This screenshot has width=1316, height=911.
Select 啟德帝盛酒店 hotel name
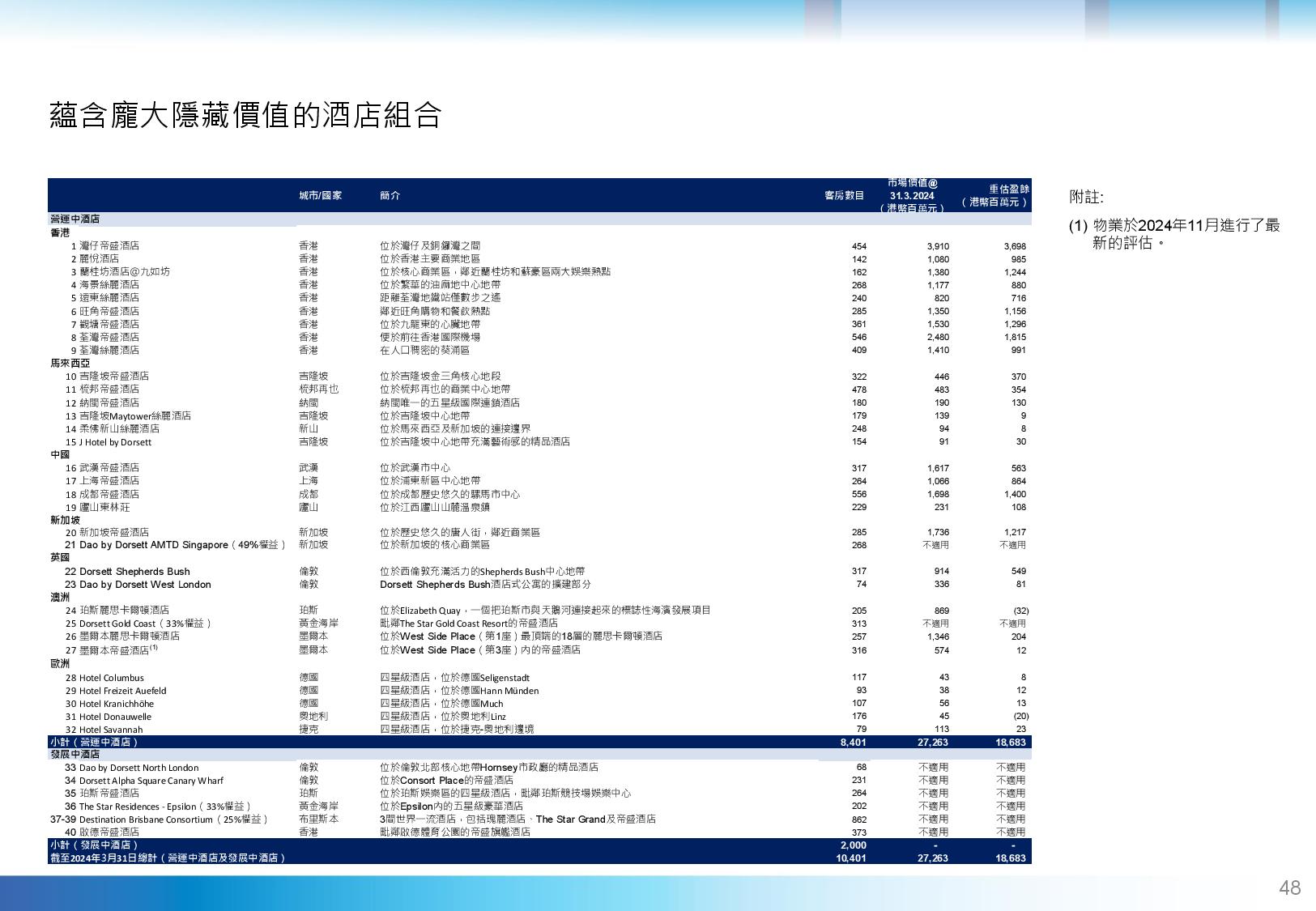pos(109,832)
